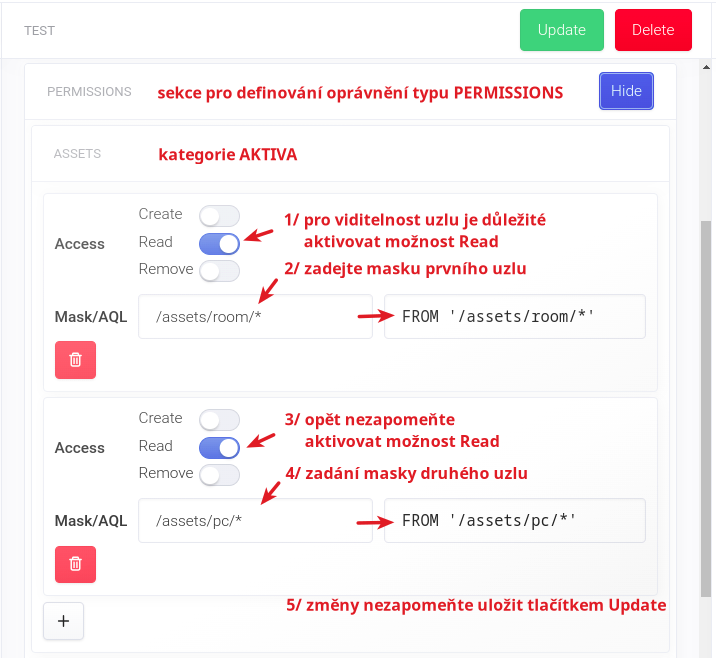The height and width of the screenshot is (658, 716).
Task: Click the ASSETS category header
Action: coord(77,154)
